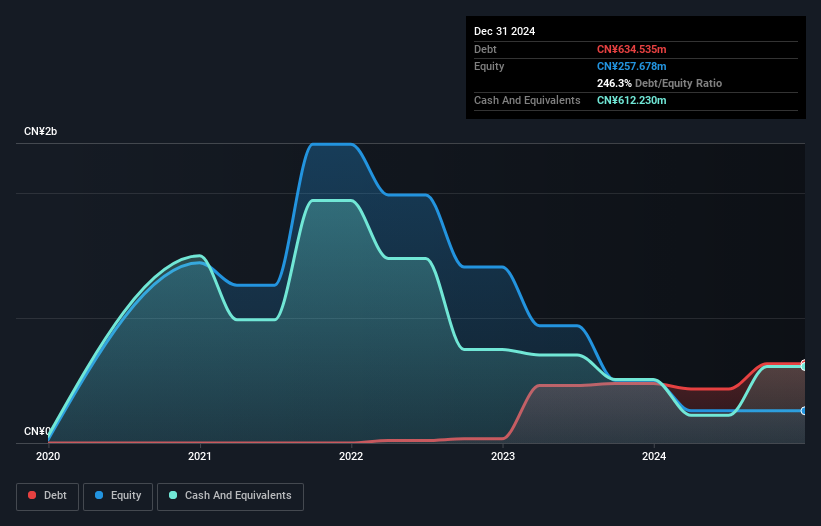
Task: Click the Debt row label in tooltip
Action: pos(485,49)
